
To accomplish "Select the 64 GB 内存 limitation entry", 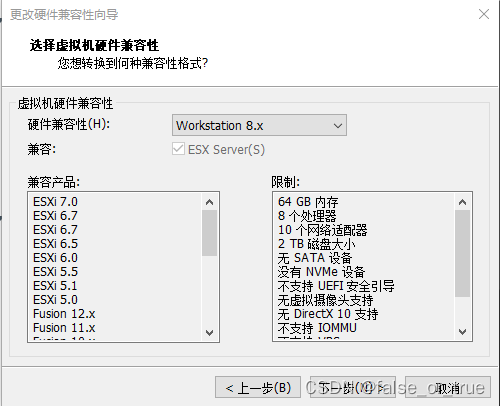I will 308,202.
